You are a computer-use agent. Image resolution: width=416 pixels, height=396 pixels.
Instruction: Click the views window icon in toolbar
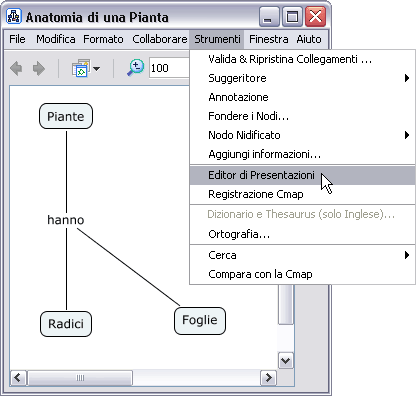pyautogui.click(x=81, y=68)
